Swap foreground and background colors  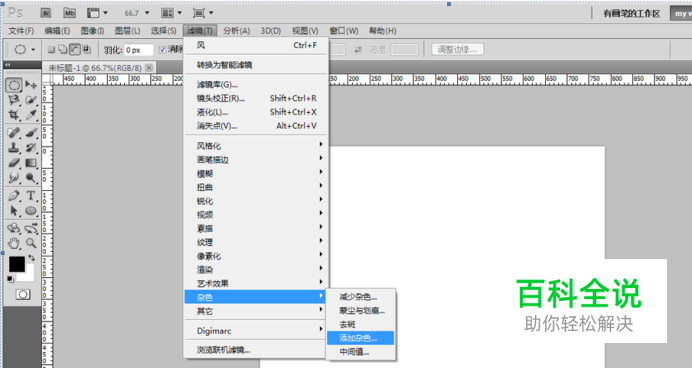pos(31,257)
